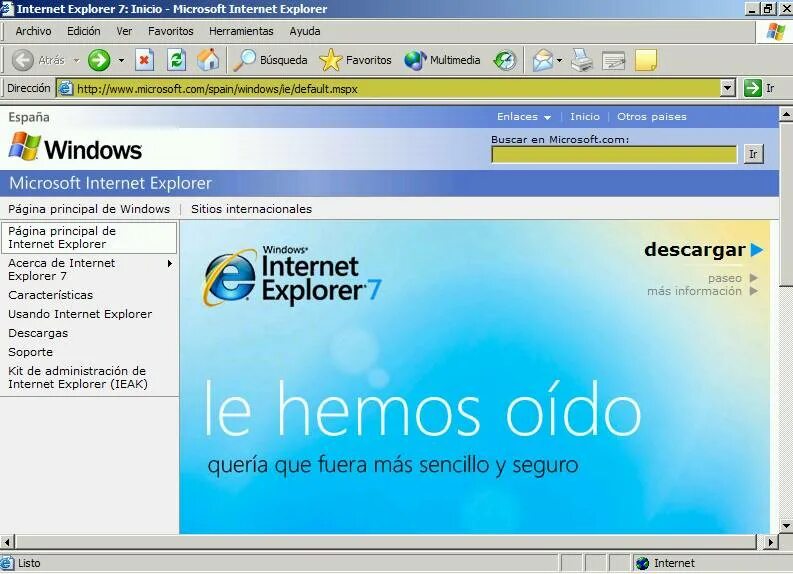Image resolution: width=793 pixels, height=574 pixels.
Task: Expand the address bar URL dropdown
Action: [x=727, y=88]
